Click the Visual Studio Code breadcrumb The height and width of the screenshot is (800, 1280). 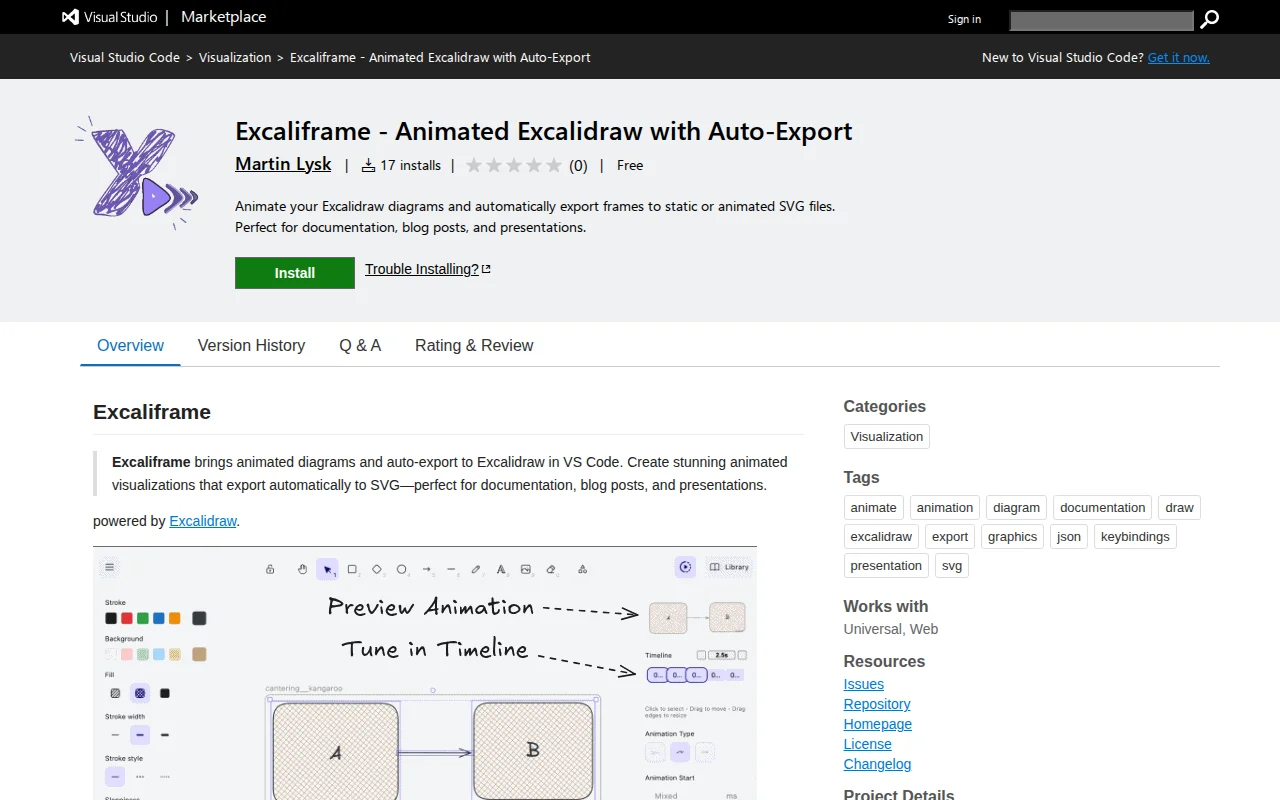pyautogui.click(x=125, y=57)
